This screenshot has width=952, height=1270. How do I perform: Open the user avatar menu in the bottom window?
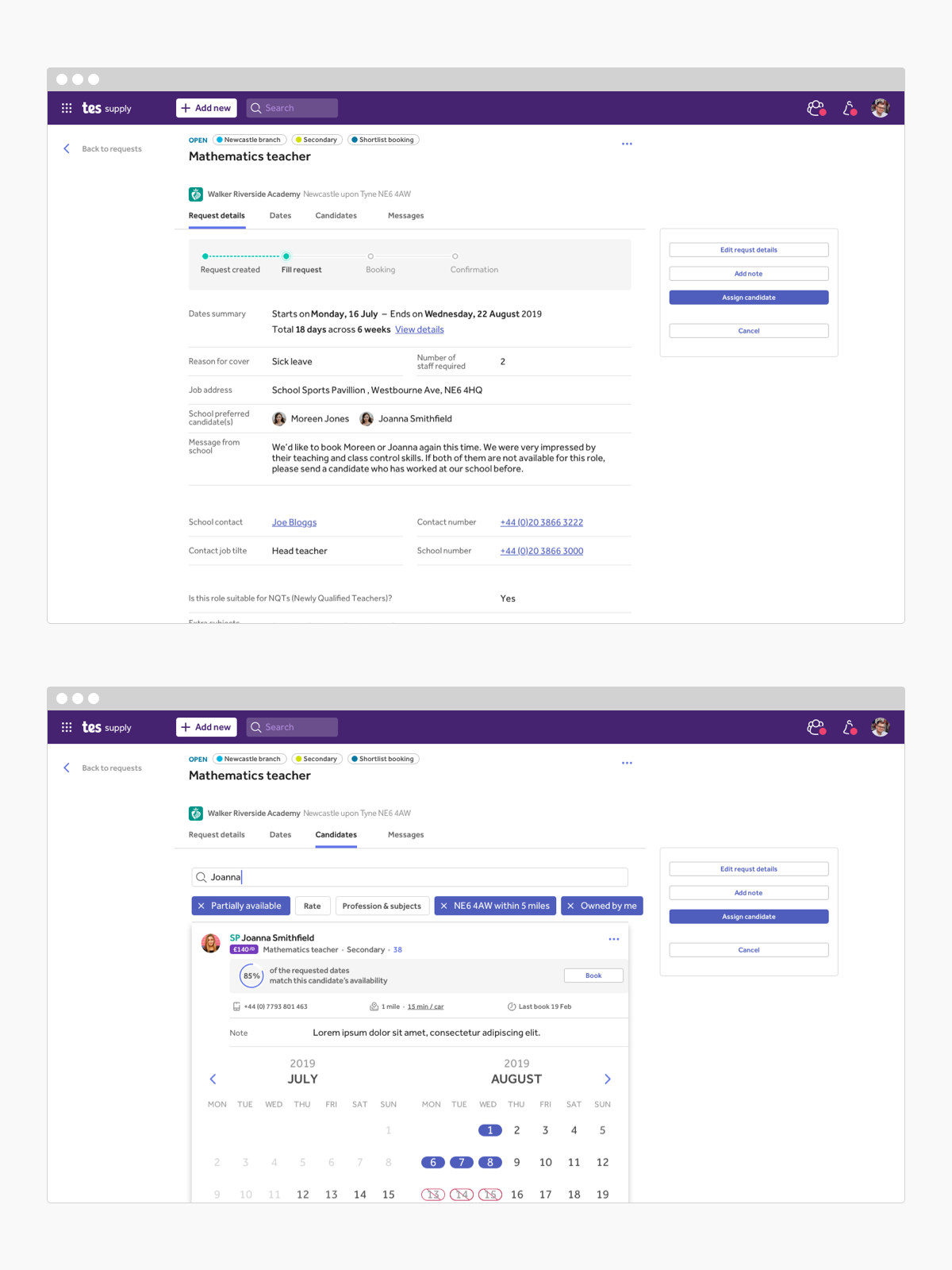[x=880, y=727]
